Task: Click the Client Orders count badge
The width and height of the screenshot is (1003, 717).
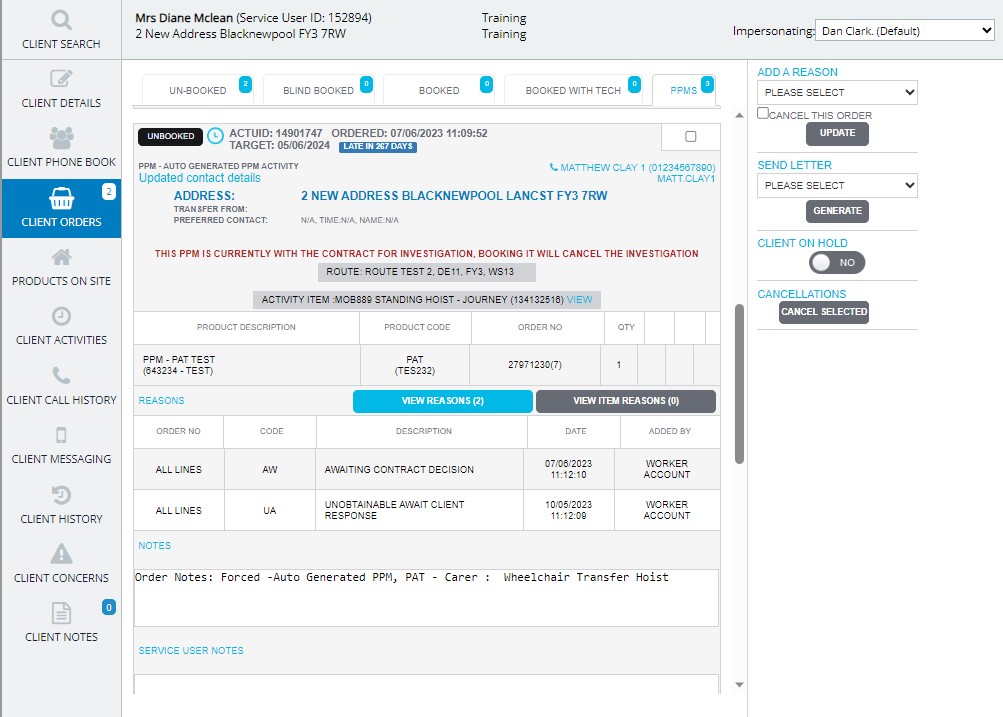Action: 109,191
